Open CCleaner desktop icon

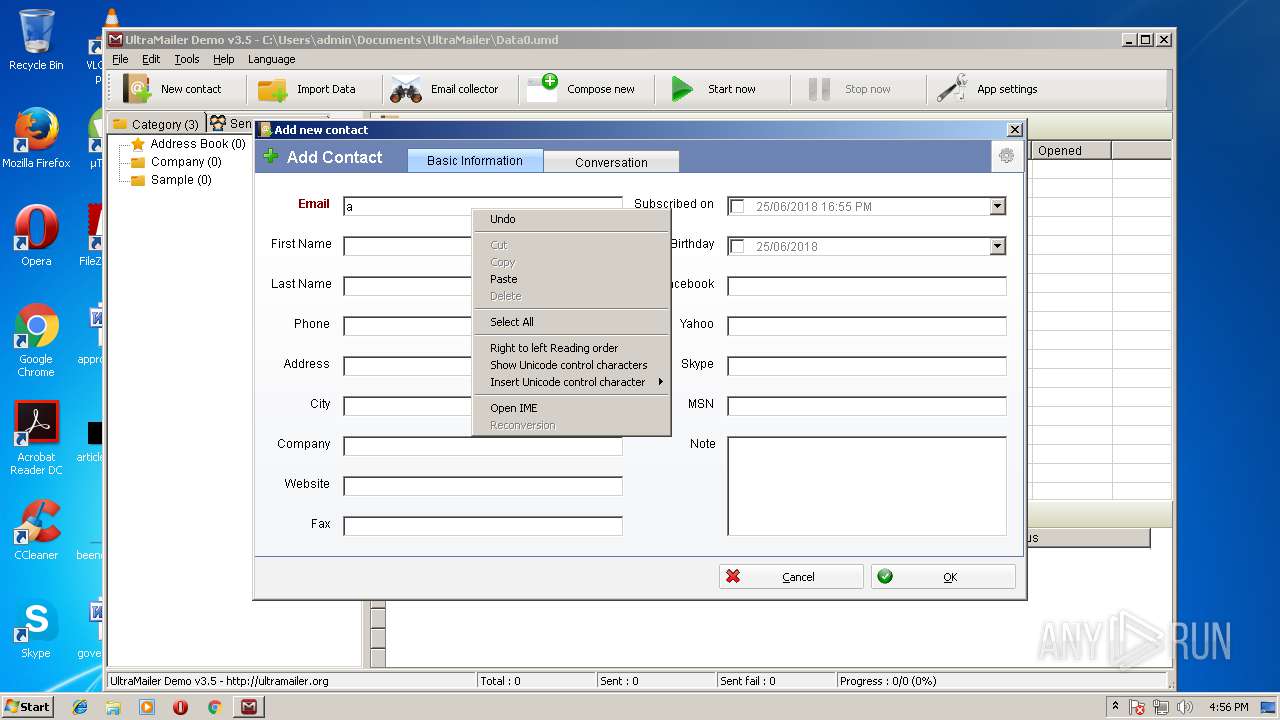(x=36, y=530)
